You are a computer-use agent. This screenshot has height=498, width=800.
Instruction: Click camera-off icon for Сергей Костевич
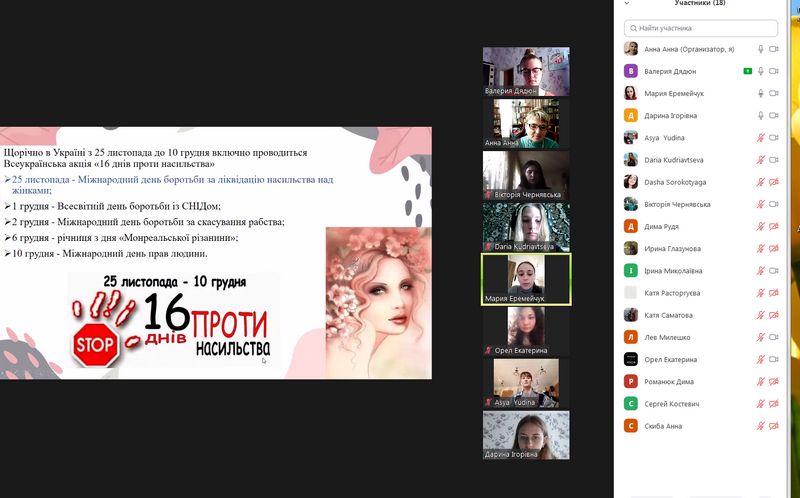coord(773,404)
